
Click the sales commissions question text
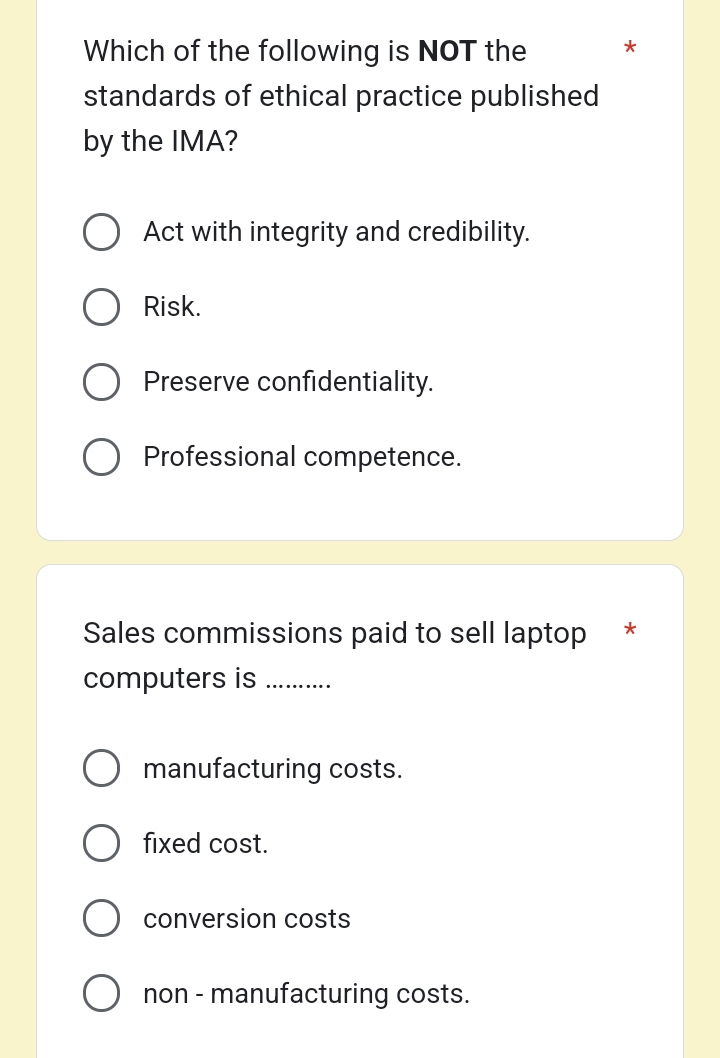click(335, 655)
